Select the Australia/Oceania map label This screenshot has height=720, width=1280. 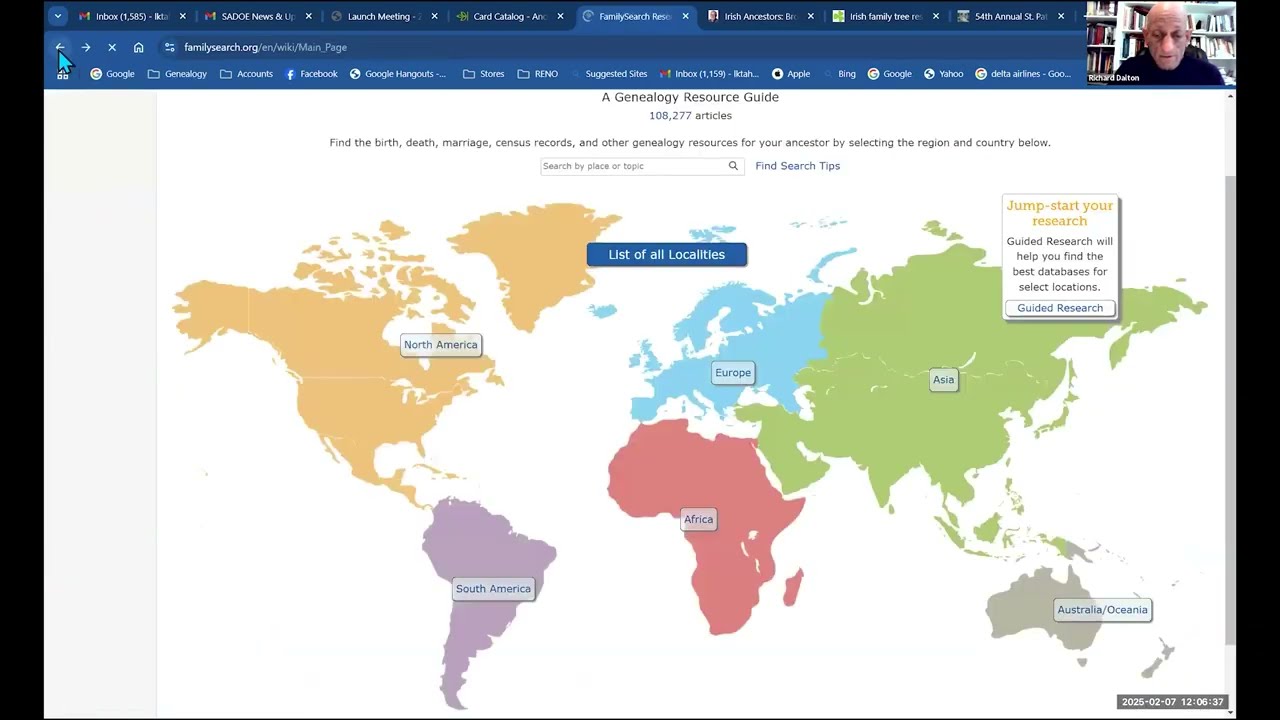coord(1102,610)
